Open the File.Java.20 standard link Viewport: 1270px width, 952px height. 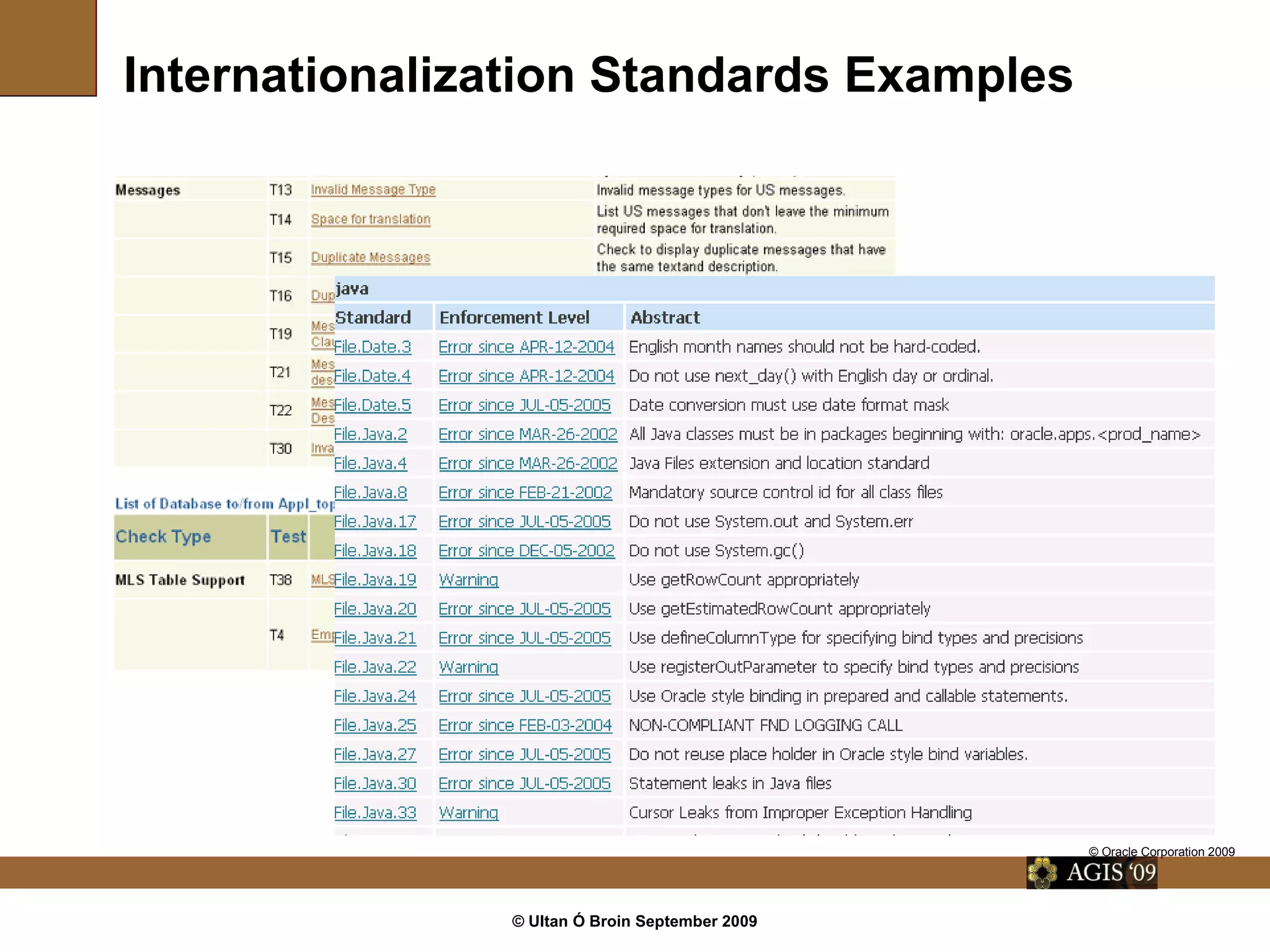(375, 609)
